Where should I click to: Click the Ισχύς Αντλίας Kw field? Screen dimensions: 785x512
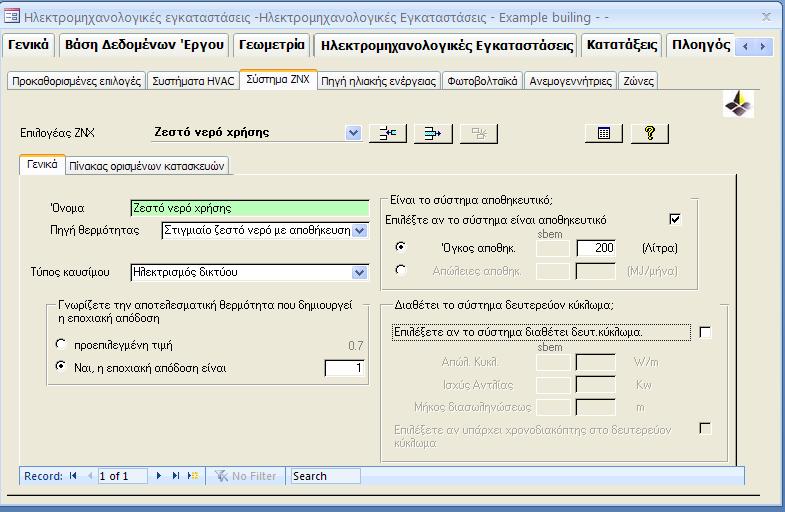click(596, 385)
